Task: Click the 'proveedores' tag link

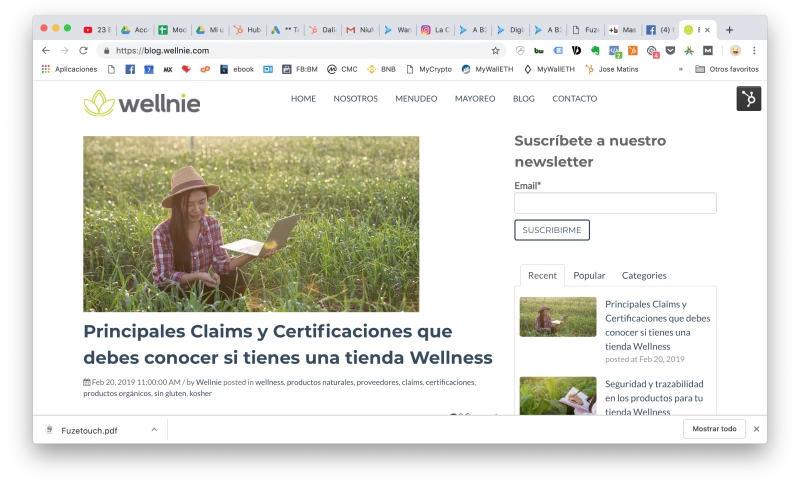Action: click(377, 382)
